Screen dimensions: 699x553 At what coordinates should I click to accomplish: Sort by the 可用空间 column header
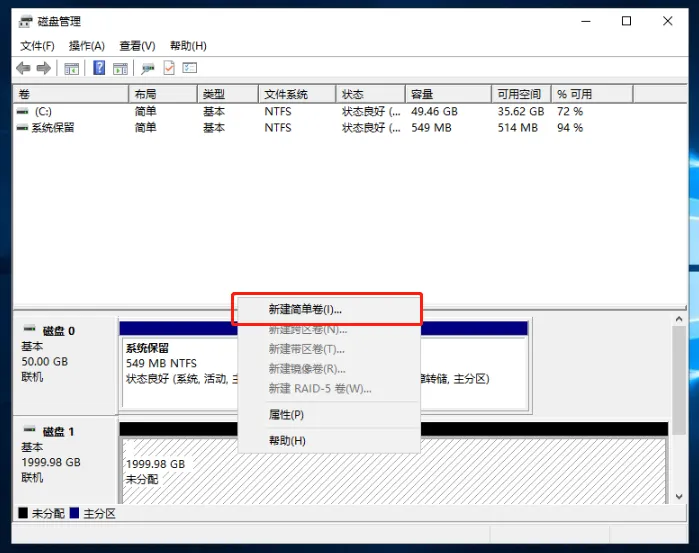(522, 94)
